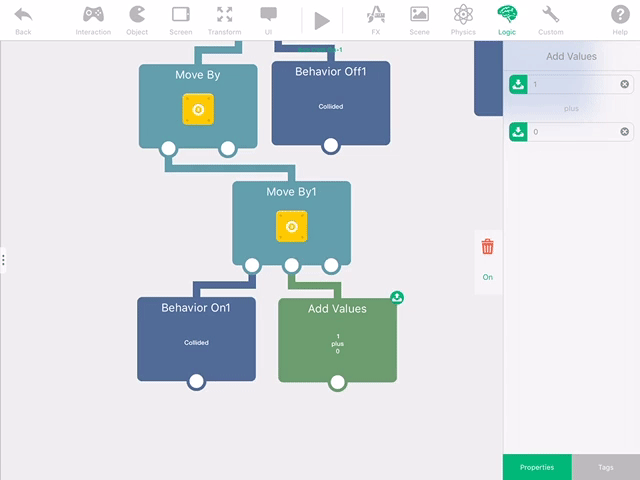
Task: Select the Logic brain icon
Action: pos(507,14)
